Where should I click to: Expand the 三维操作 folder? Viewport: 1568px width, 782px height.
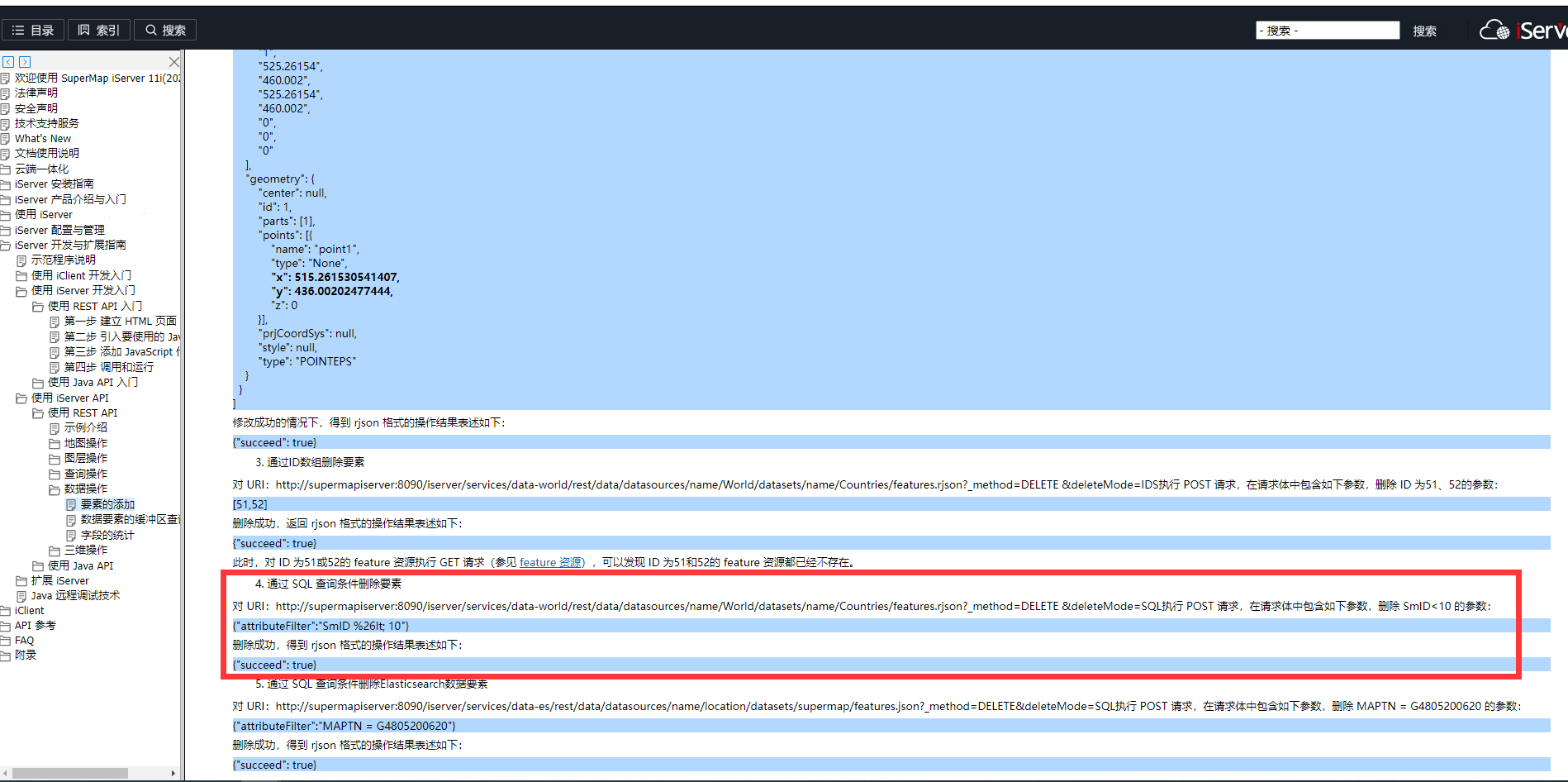click(x=55, y=551)
